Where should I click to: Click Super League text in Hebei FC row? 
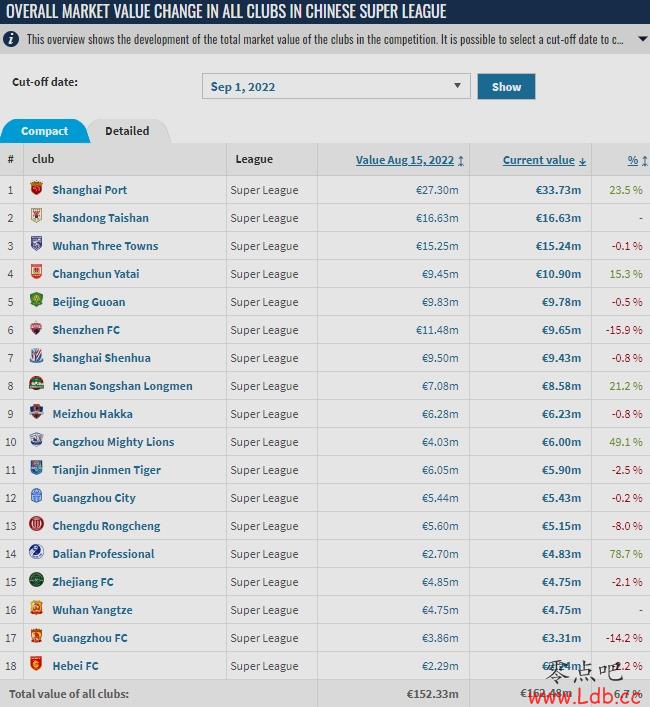[x=264, y=666]
